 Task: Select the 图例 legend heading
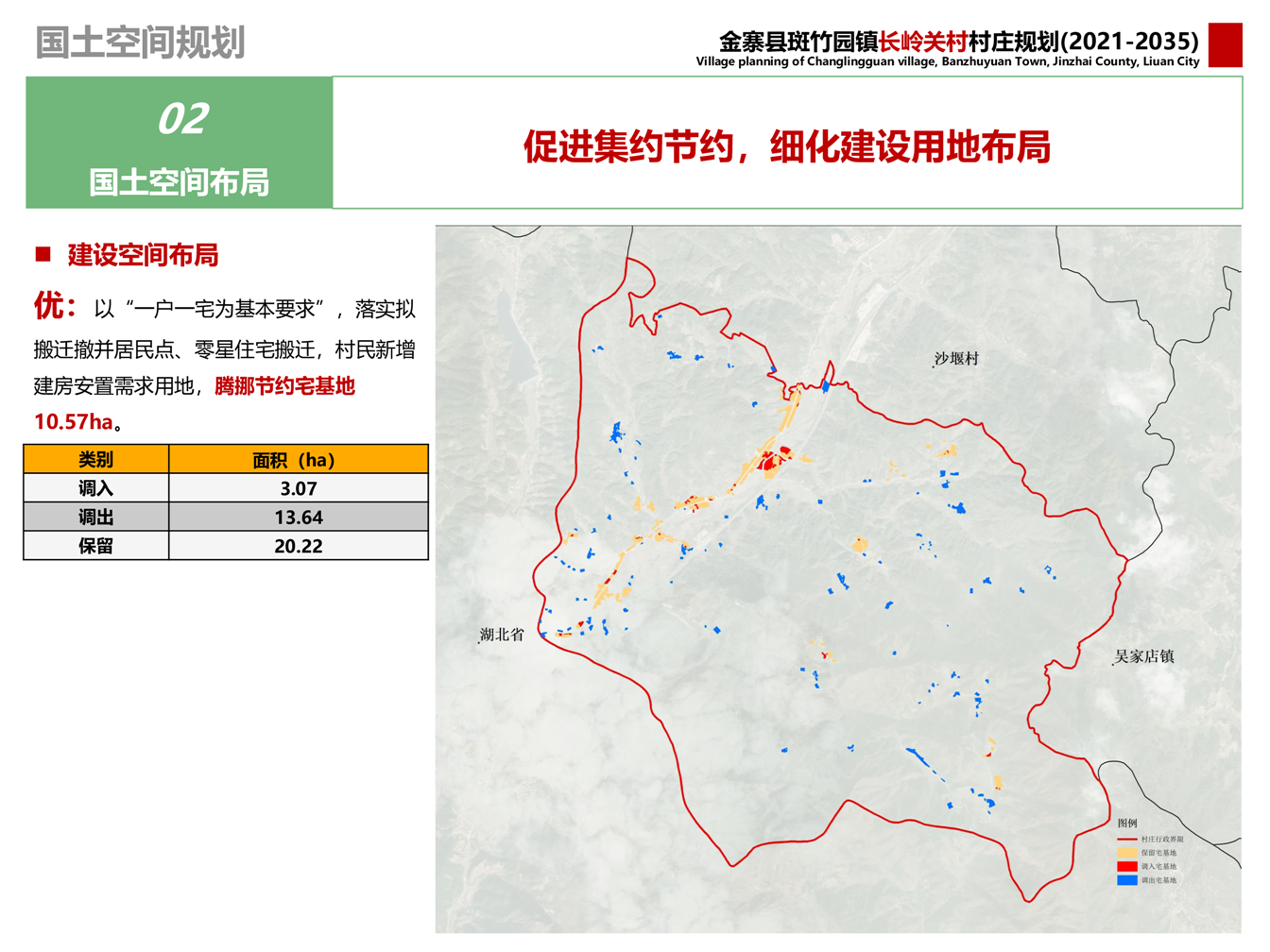click(1127, 824)
